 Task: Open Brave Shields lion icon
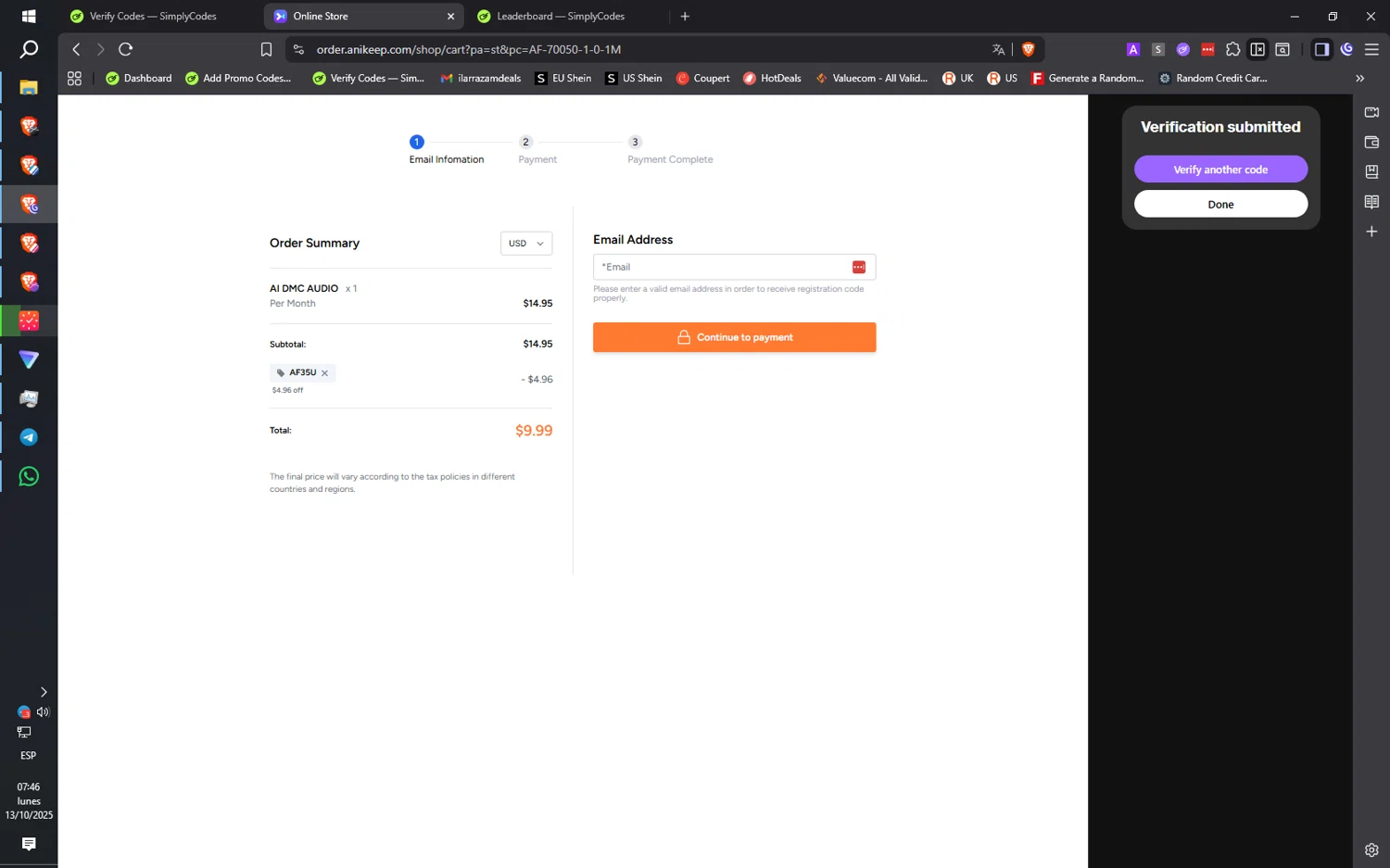(1028, 49)
